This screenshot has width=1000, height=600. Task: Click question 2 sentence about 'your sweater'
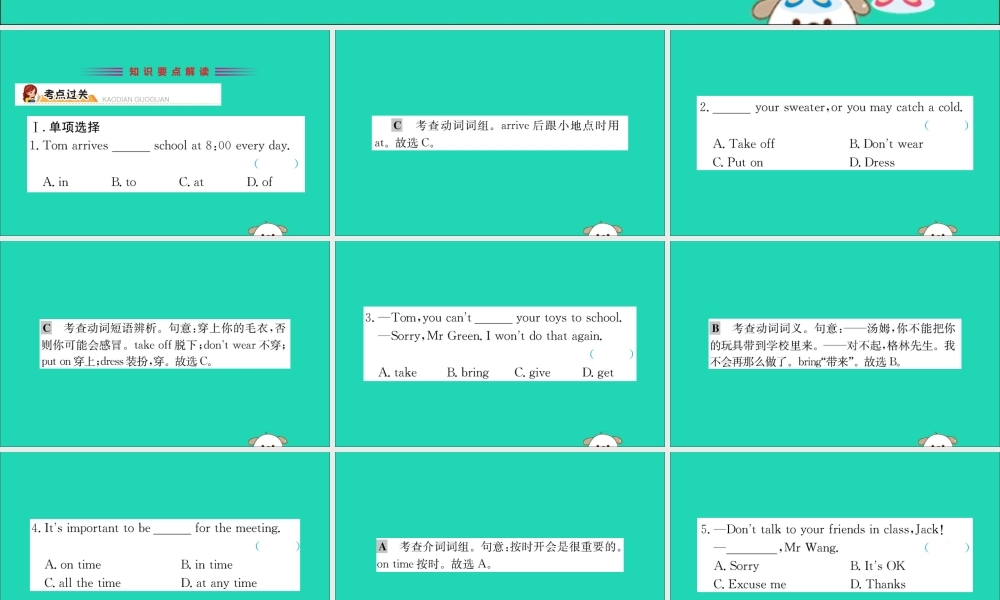pos(831,107)
